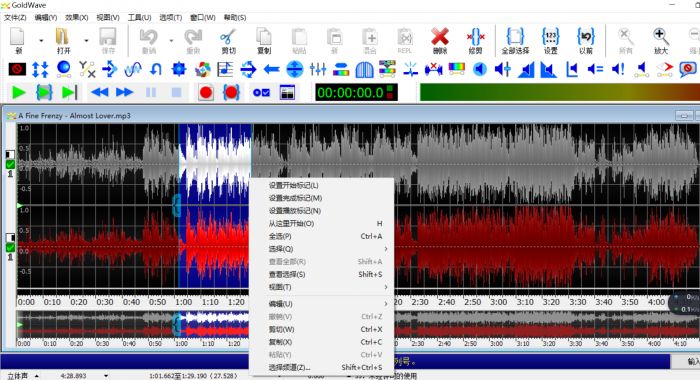700x380 pixels.
Task: Click the control window layout icon
Action: 287,93
